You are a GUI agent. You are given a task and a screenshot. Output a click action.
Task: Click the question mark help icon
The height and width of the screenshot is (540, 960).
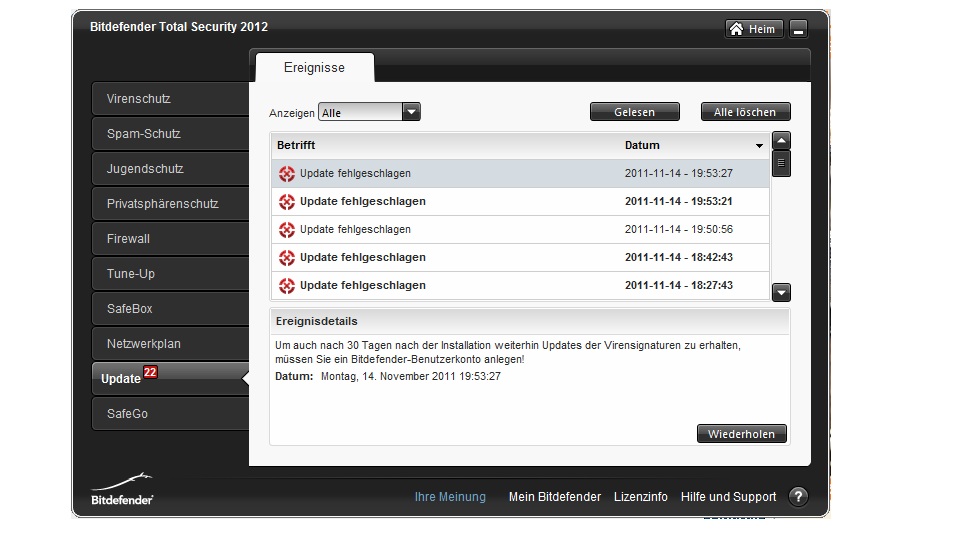[x=798, y=497]
